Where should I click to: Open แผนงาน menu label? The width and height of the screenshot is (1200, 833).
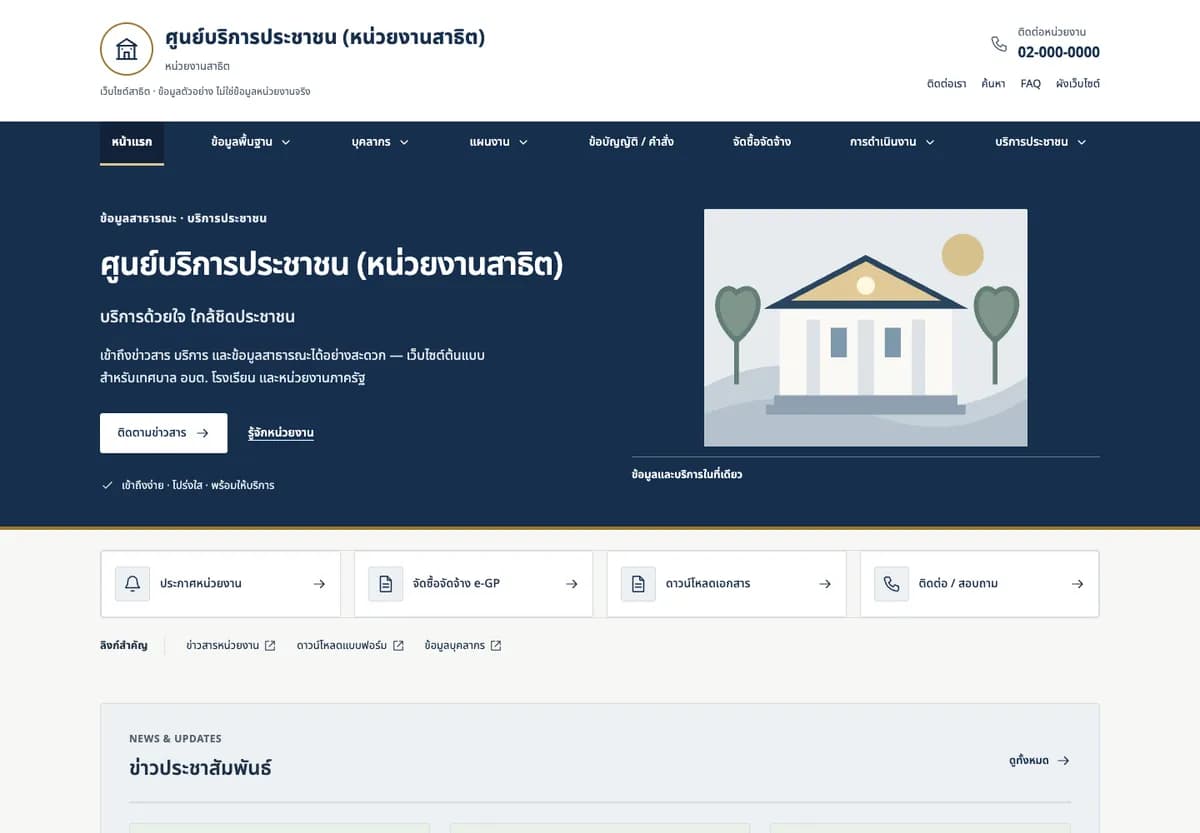point(489,143)
